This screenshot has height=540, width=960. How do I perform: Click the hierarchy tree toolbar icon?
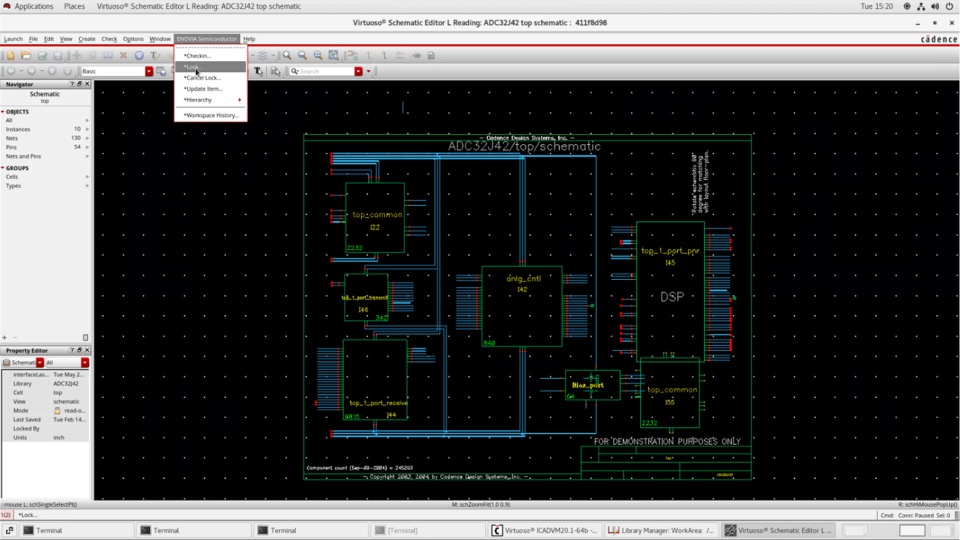pyautogui.click(x=353, y=55)
